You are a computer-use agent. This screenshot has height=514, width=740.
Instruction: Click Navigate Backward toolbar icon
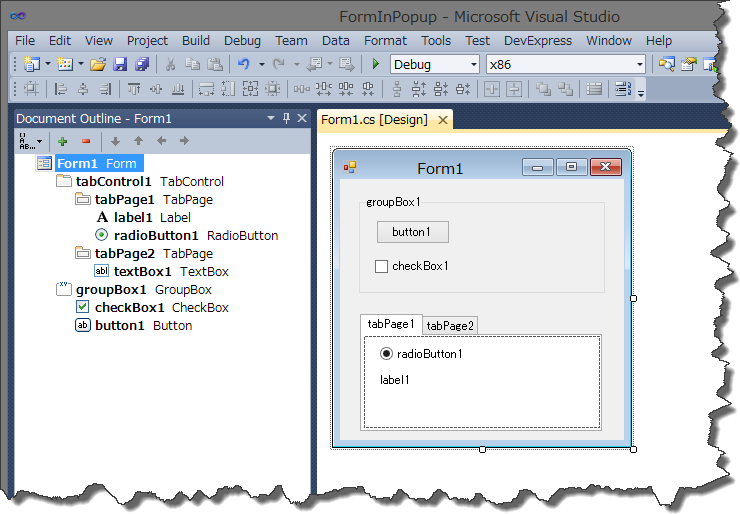coord(314,64)
